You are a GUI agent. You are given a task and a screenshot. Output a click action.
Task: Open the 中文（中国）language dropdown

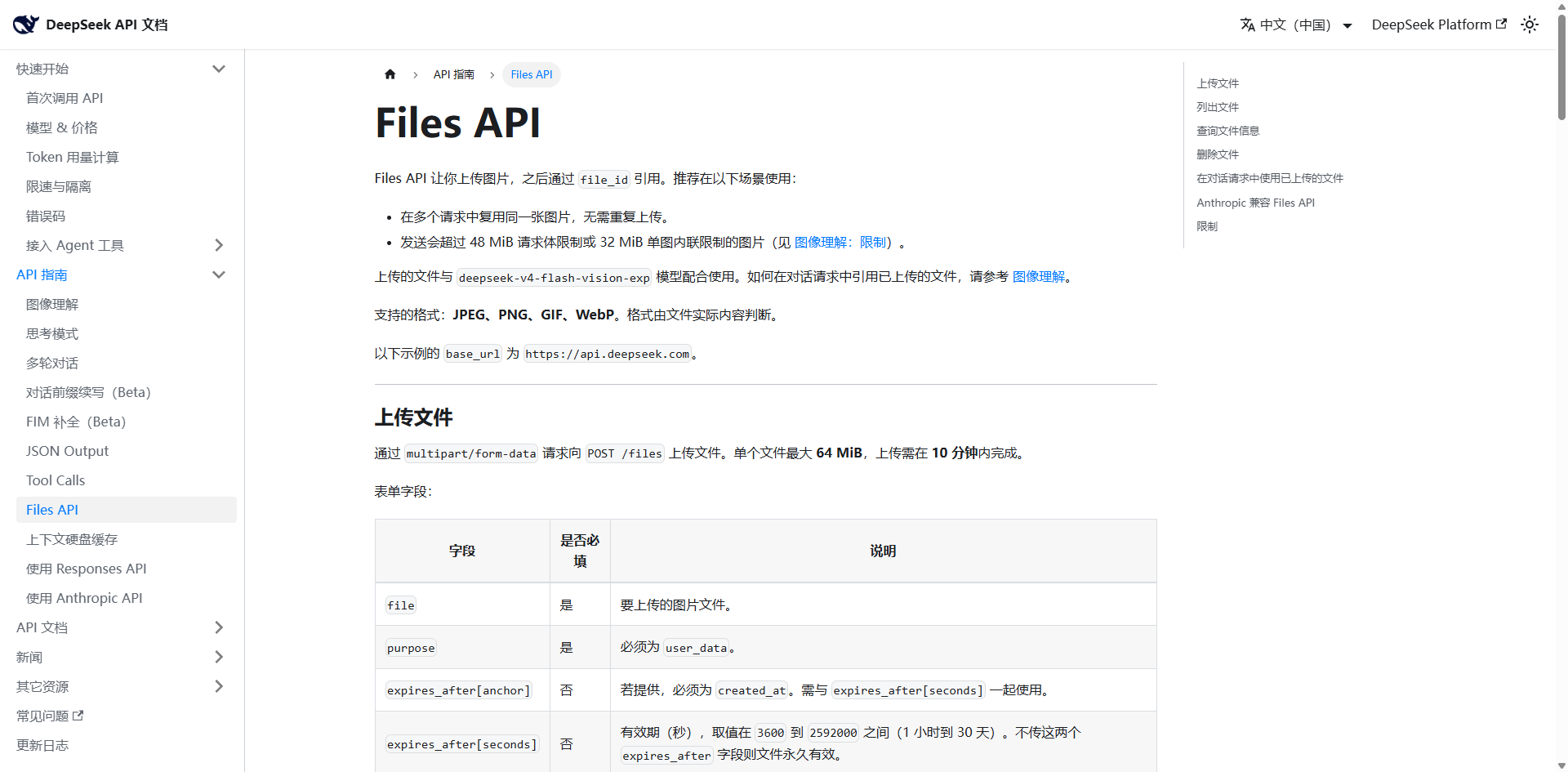coord(1296,25)
